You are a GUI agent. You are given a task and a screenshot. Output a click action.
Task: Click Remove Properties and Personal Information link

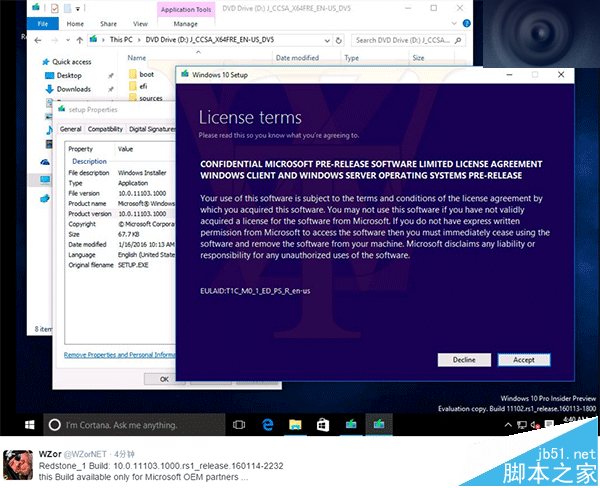click(120, 354)
